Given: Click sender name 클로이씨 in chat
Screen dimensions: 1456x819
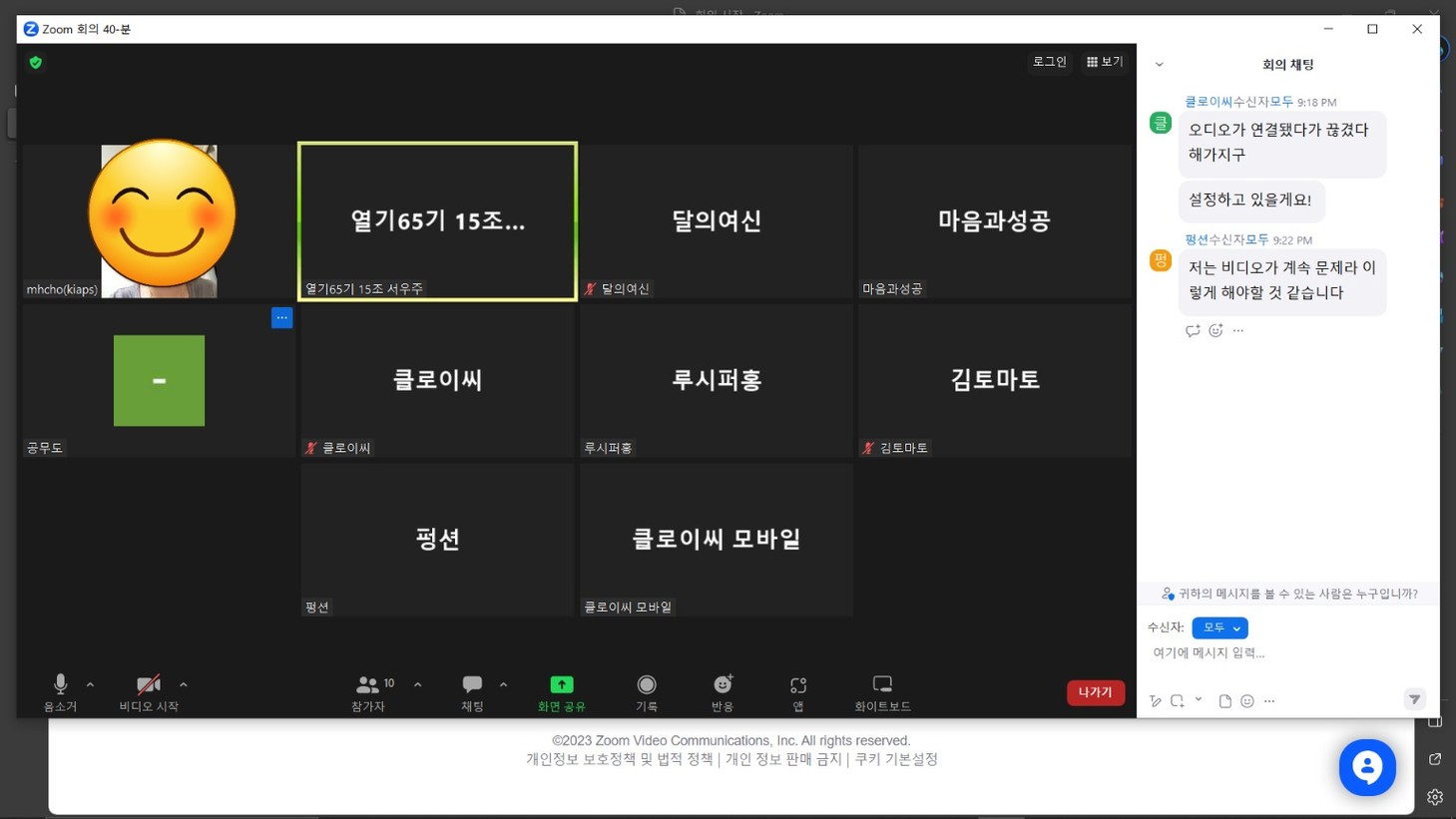Looking at the screenshot, I should tap(1209, 102).
